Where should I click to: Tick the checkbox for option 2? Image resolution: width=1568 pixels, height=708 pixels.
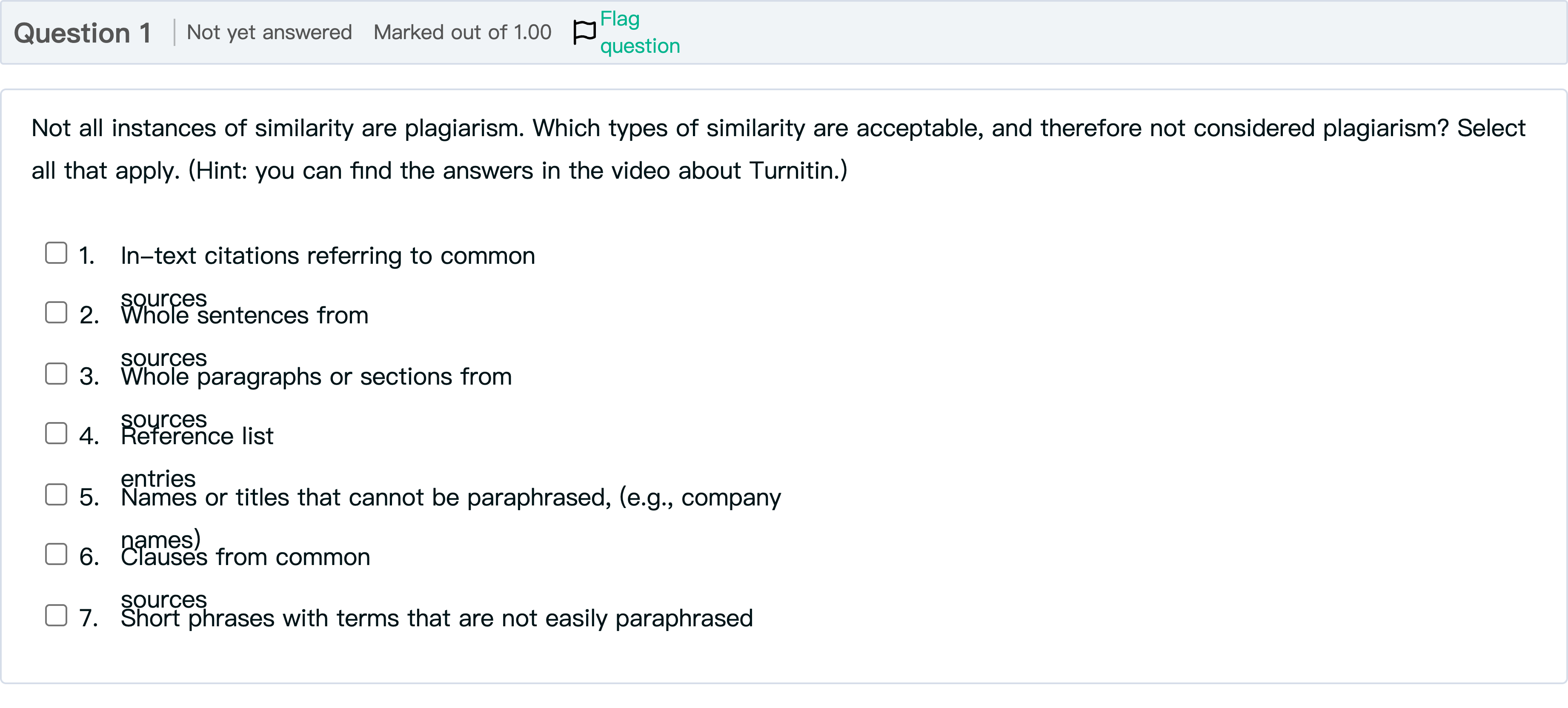(56, 313)
